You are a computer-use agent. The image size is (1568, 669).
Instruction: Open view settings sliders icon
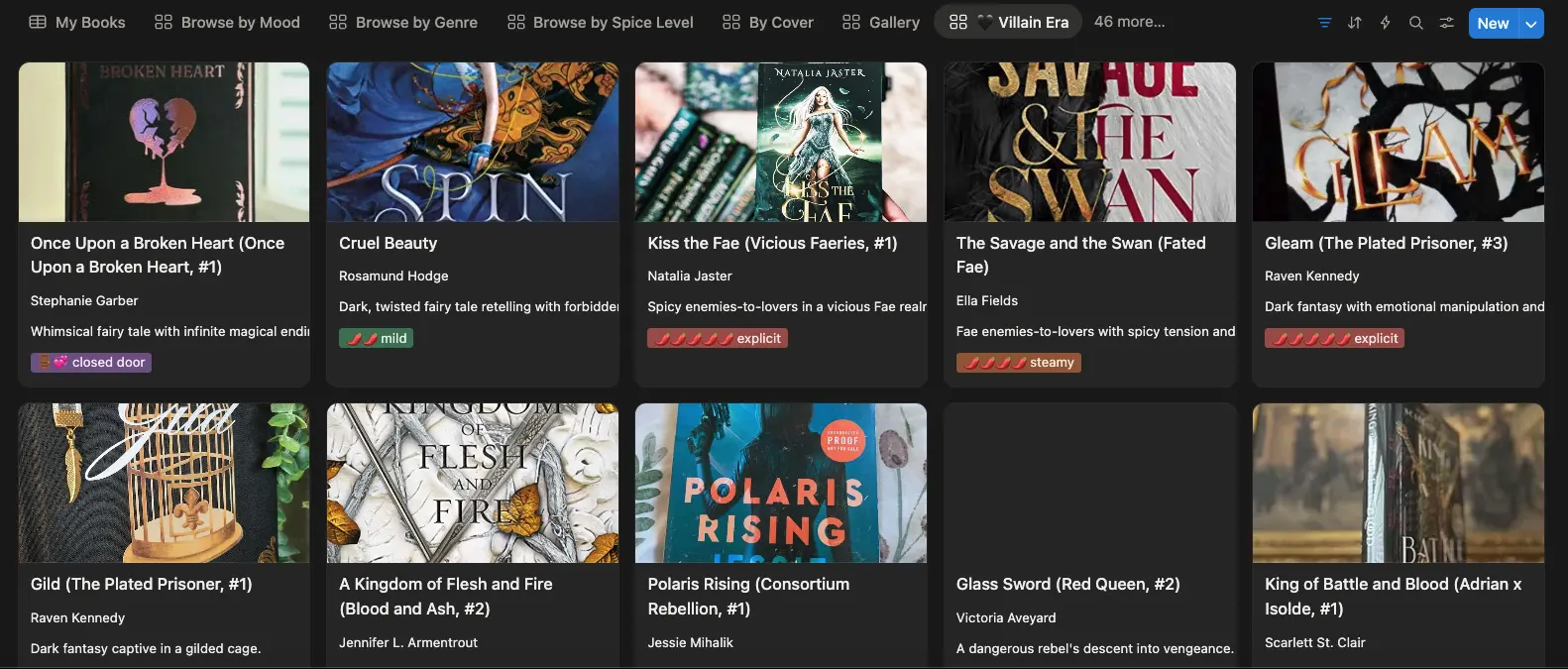[1447, 23]
